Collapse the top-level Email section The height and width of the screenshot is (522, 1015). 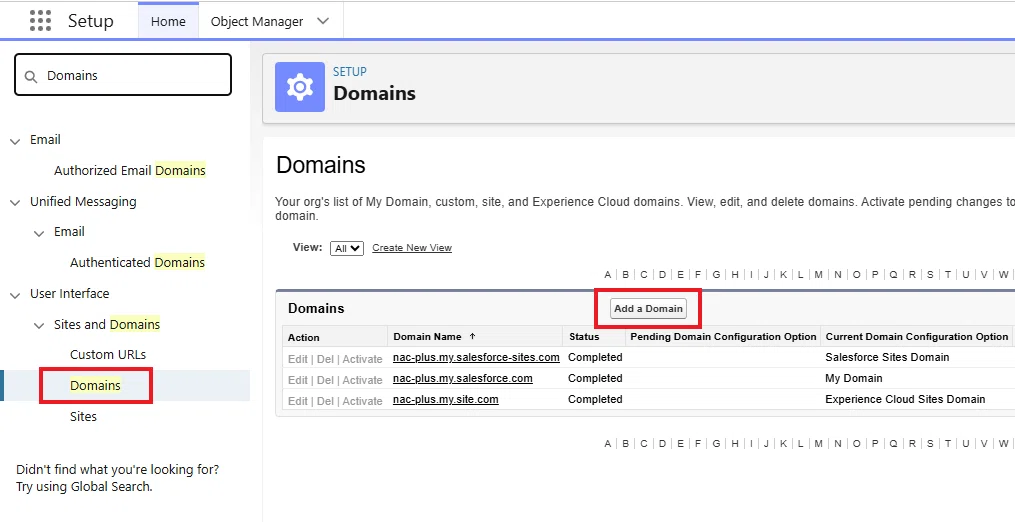point(15,141)
